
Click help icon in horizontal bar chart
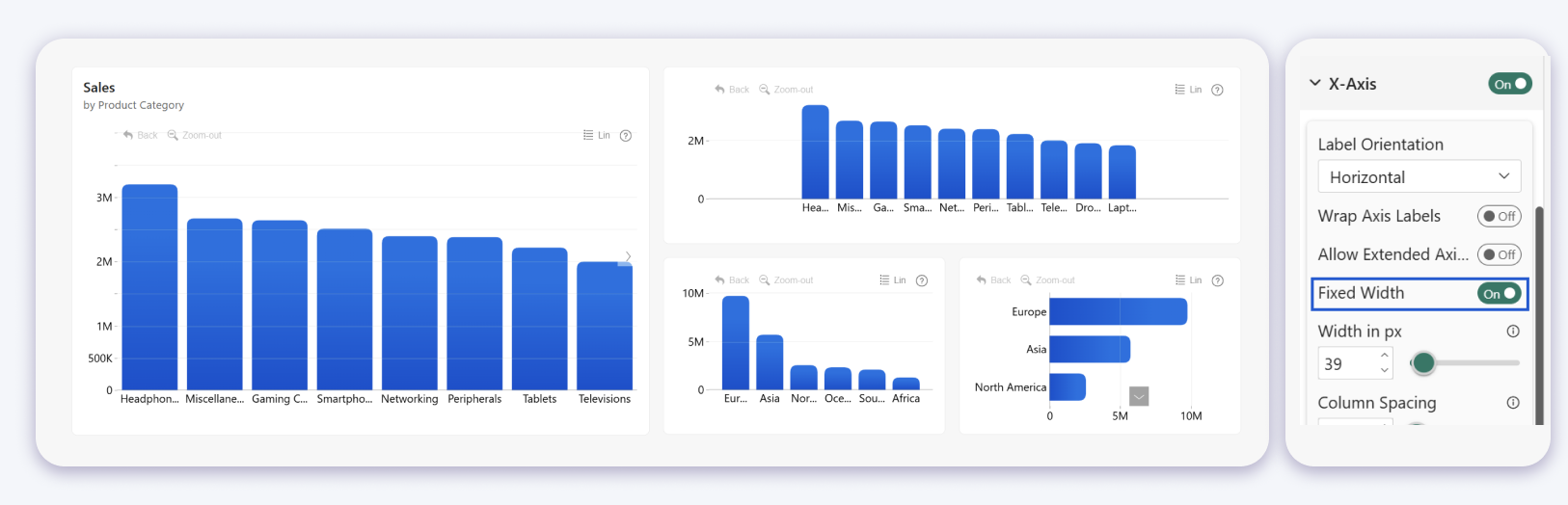pos(1218,280)
